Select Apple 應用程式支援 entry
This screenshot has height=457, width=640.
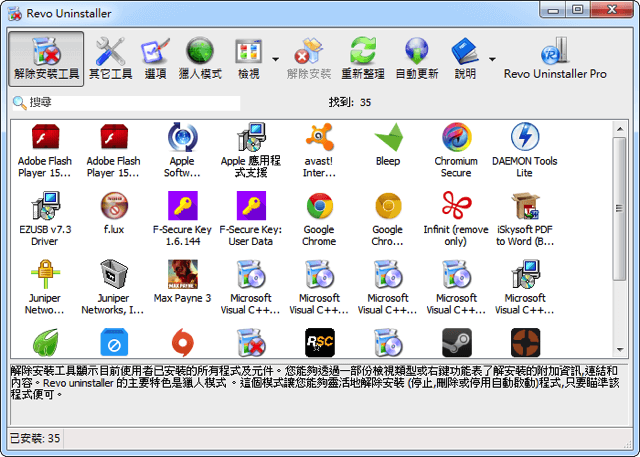coord(251,151)
